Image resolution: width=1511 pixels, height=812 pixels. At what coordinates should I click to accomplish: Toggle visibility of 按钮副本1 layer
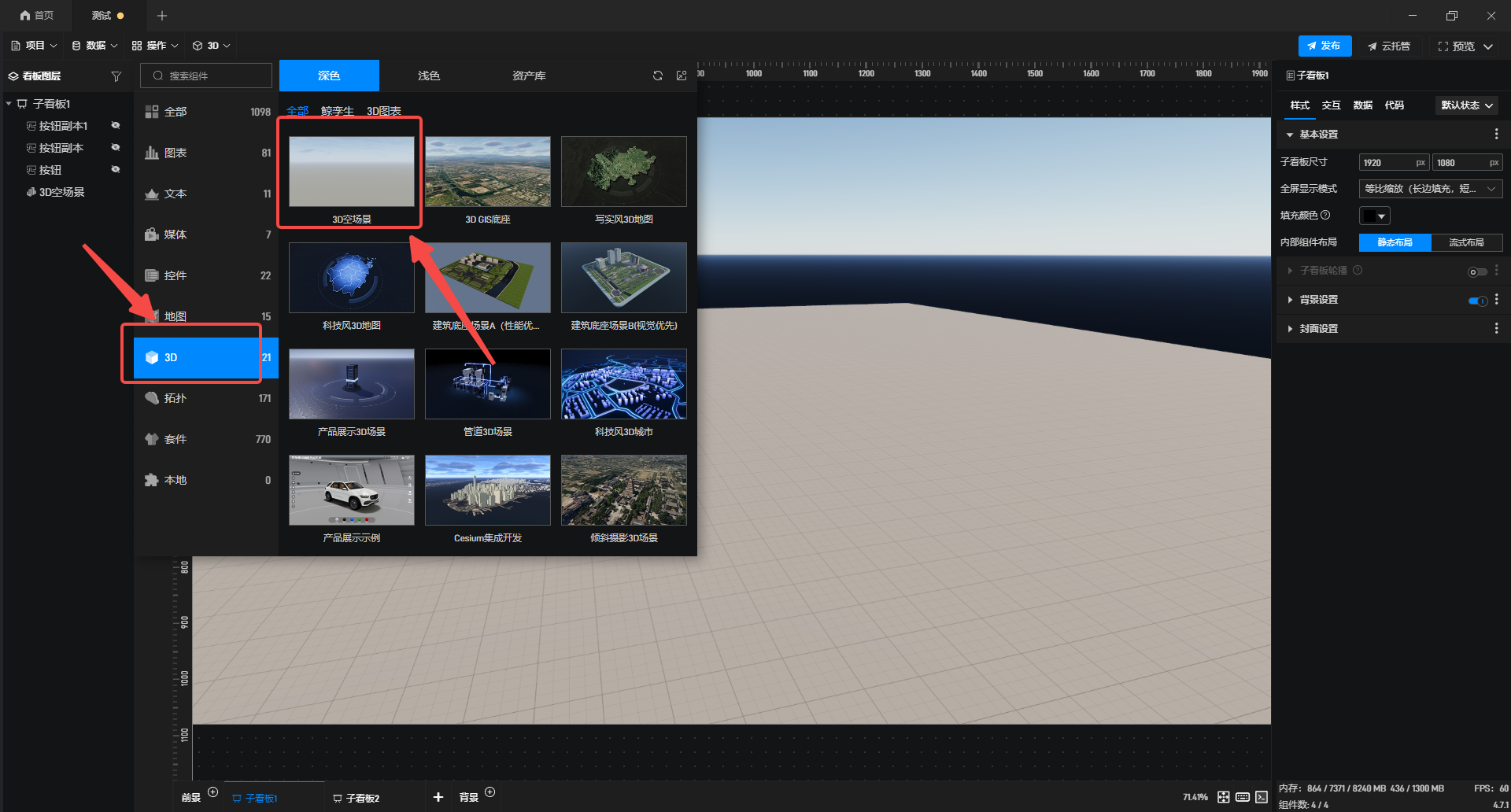tap(116, 126)
